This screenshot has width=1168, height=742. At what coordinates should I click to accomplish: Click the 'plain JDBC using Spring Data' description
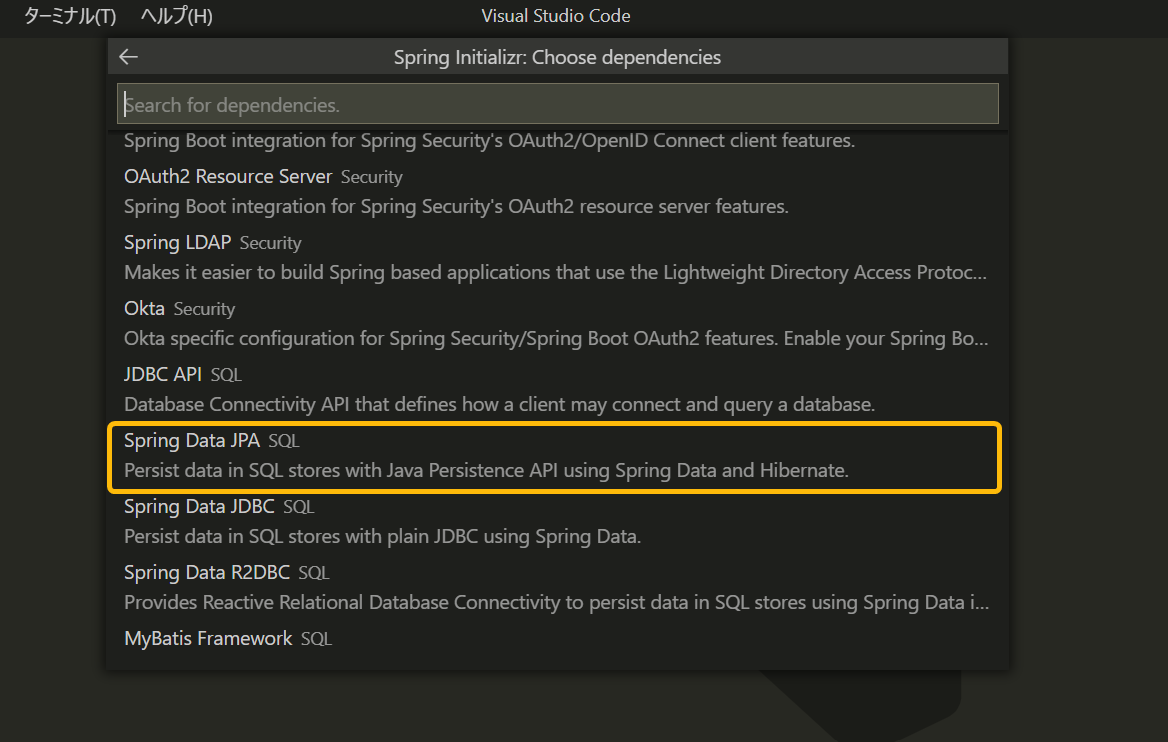382,537
